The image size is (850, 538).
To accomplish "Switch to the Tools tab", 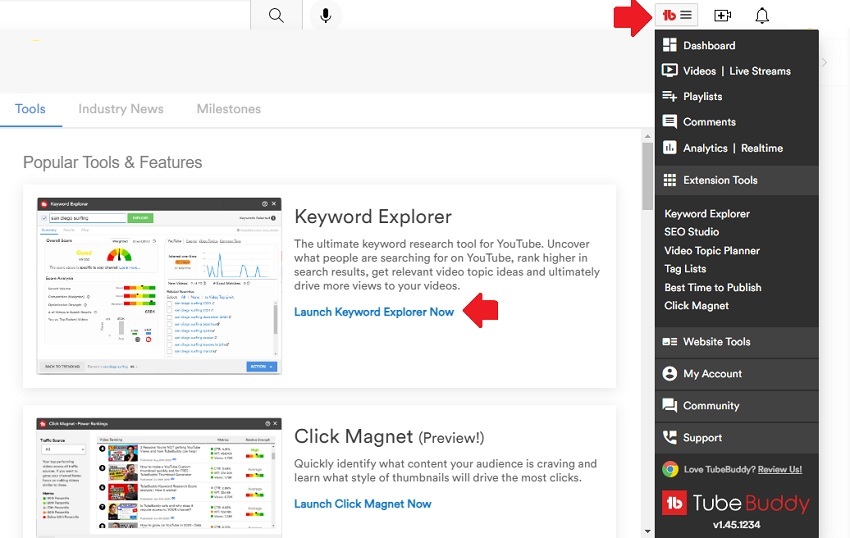I will (30, 109).
